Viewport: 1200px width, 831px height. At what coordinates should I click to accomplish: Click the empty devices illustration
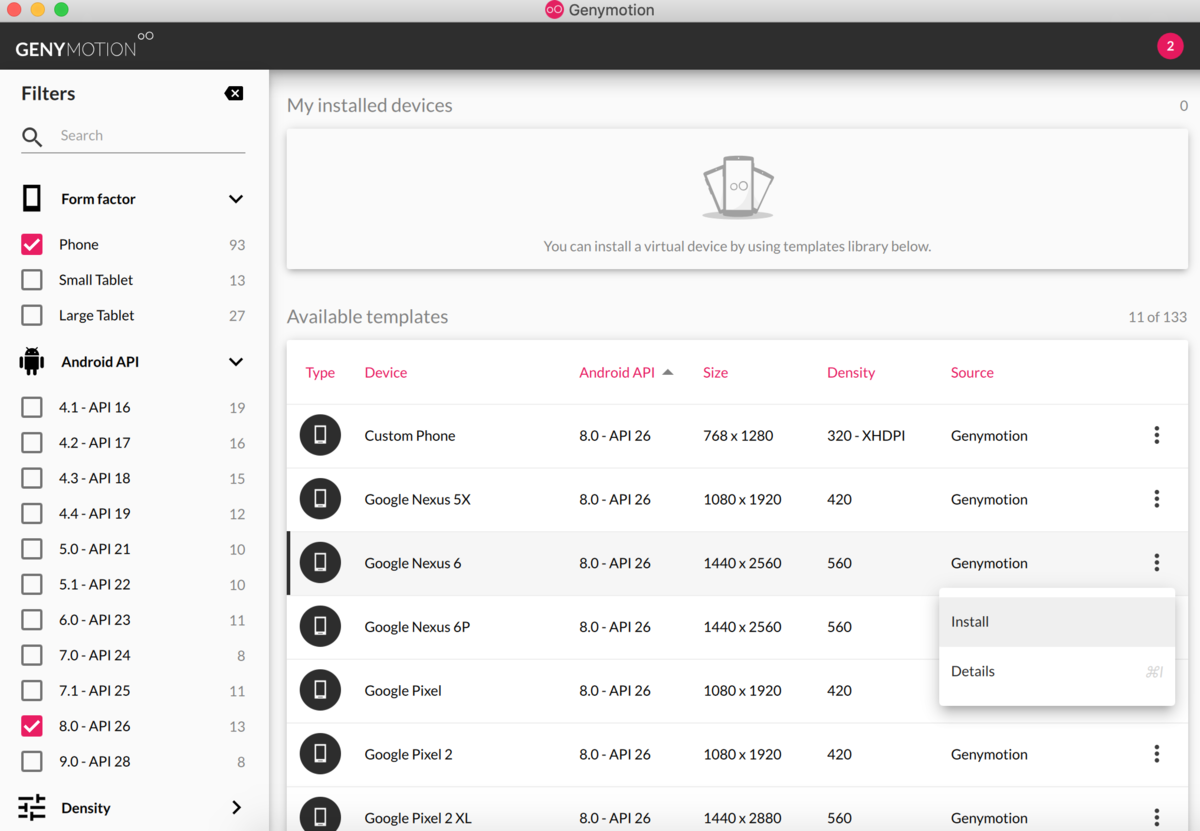(x=738, y=187)
